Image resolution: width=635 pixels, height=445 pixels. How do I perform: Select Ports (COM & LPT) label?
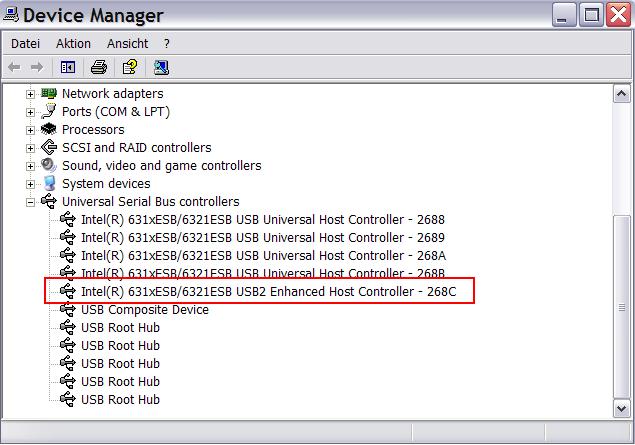click(x=116, y=111)
